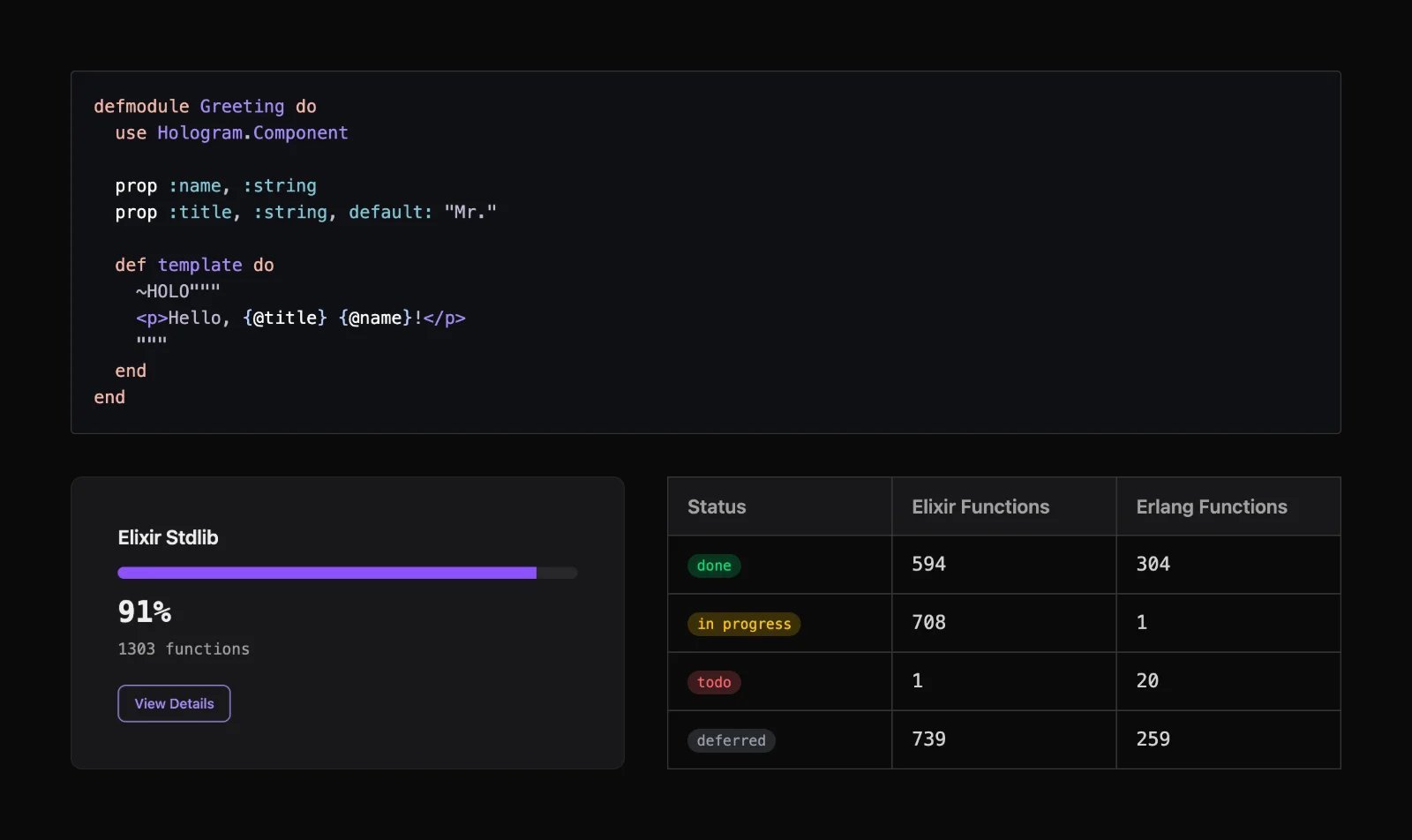This screenshot has width=1412, height=840.
Task: Click the Elixir Functions column header
Action: pos(1004,506)
